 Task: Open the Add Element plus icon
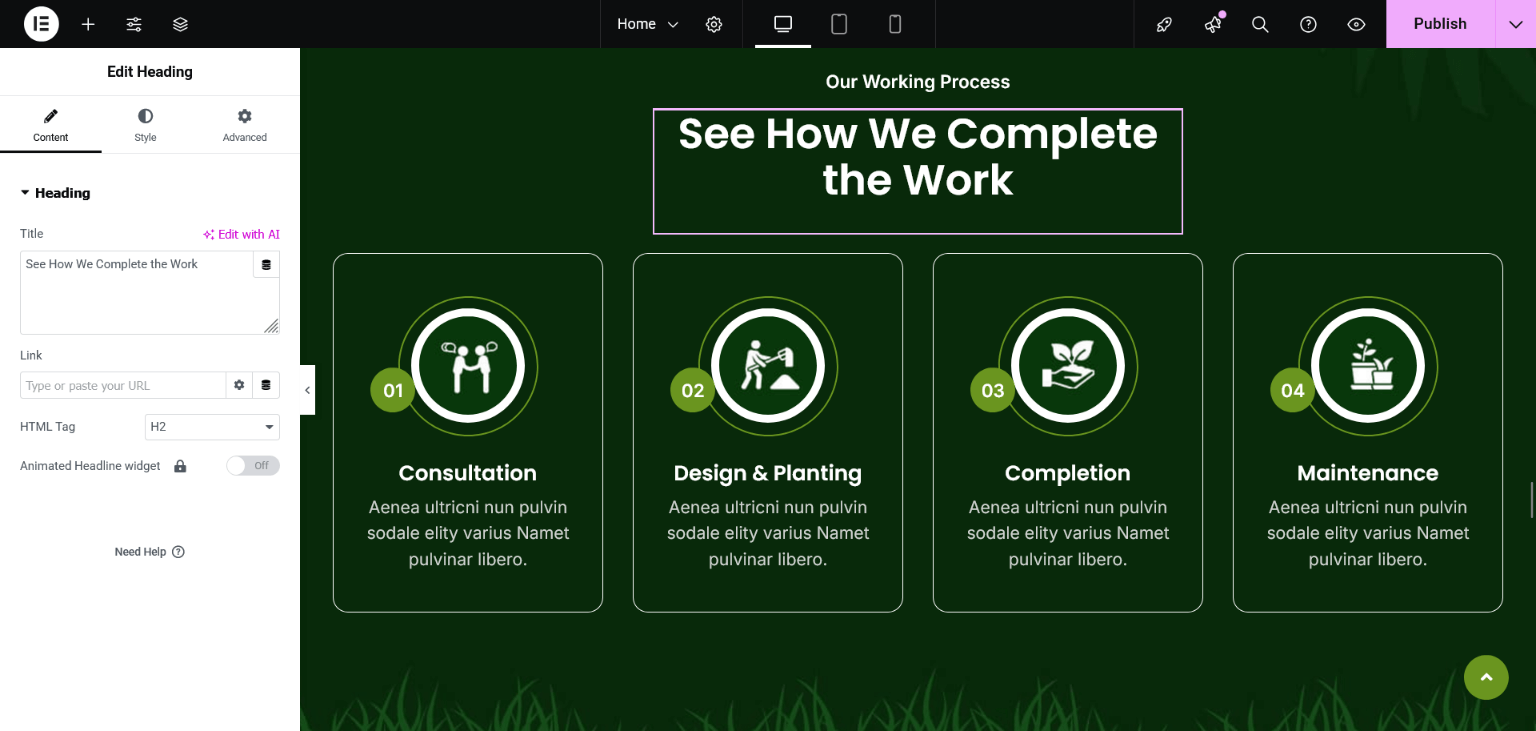point(88,24)
